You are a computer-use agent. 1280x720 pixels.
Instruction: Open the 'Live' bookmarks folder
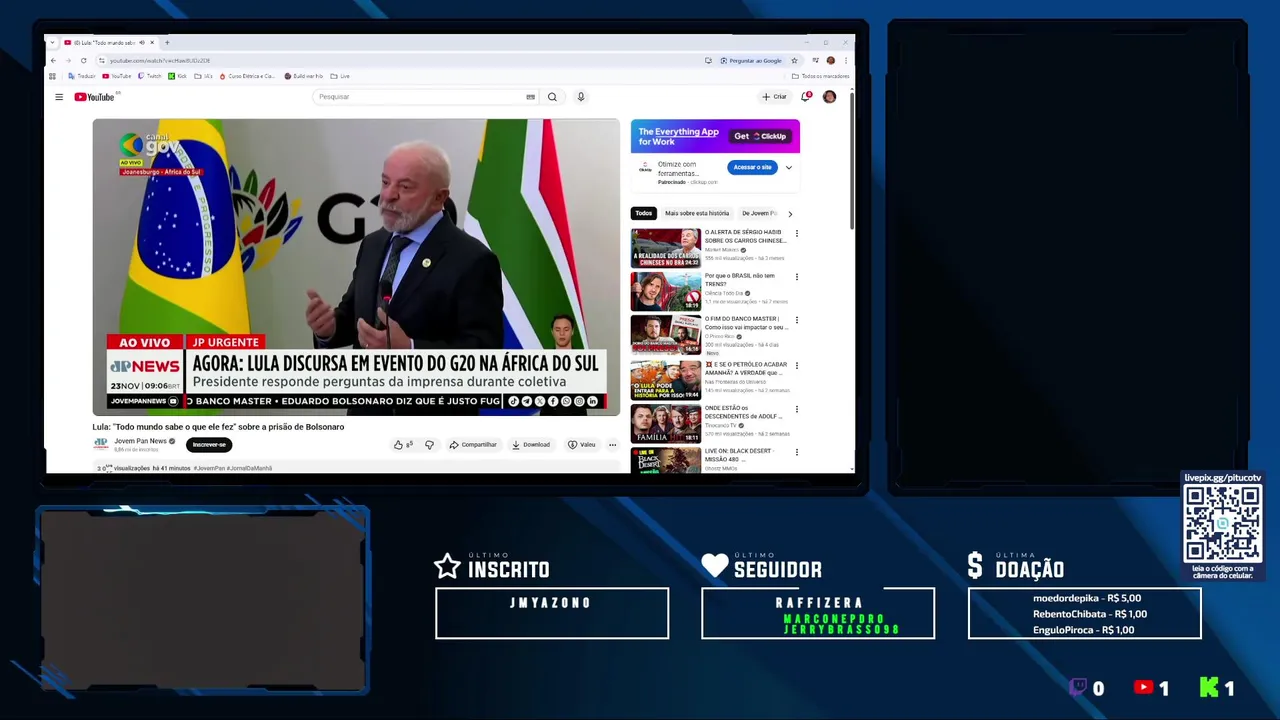pyautogui.click(x=340, y=76)
